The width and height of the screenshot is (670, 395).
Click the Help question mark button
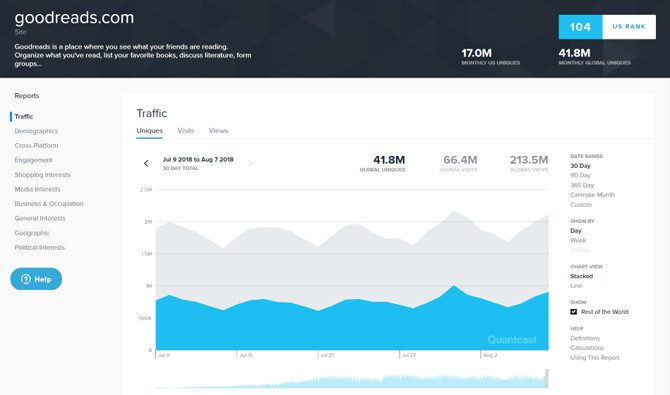pyautogui.click(x=36, y=279)
